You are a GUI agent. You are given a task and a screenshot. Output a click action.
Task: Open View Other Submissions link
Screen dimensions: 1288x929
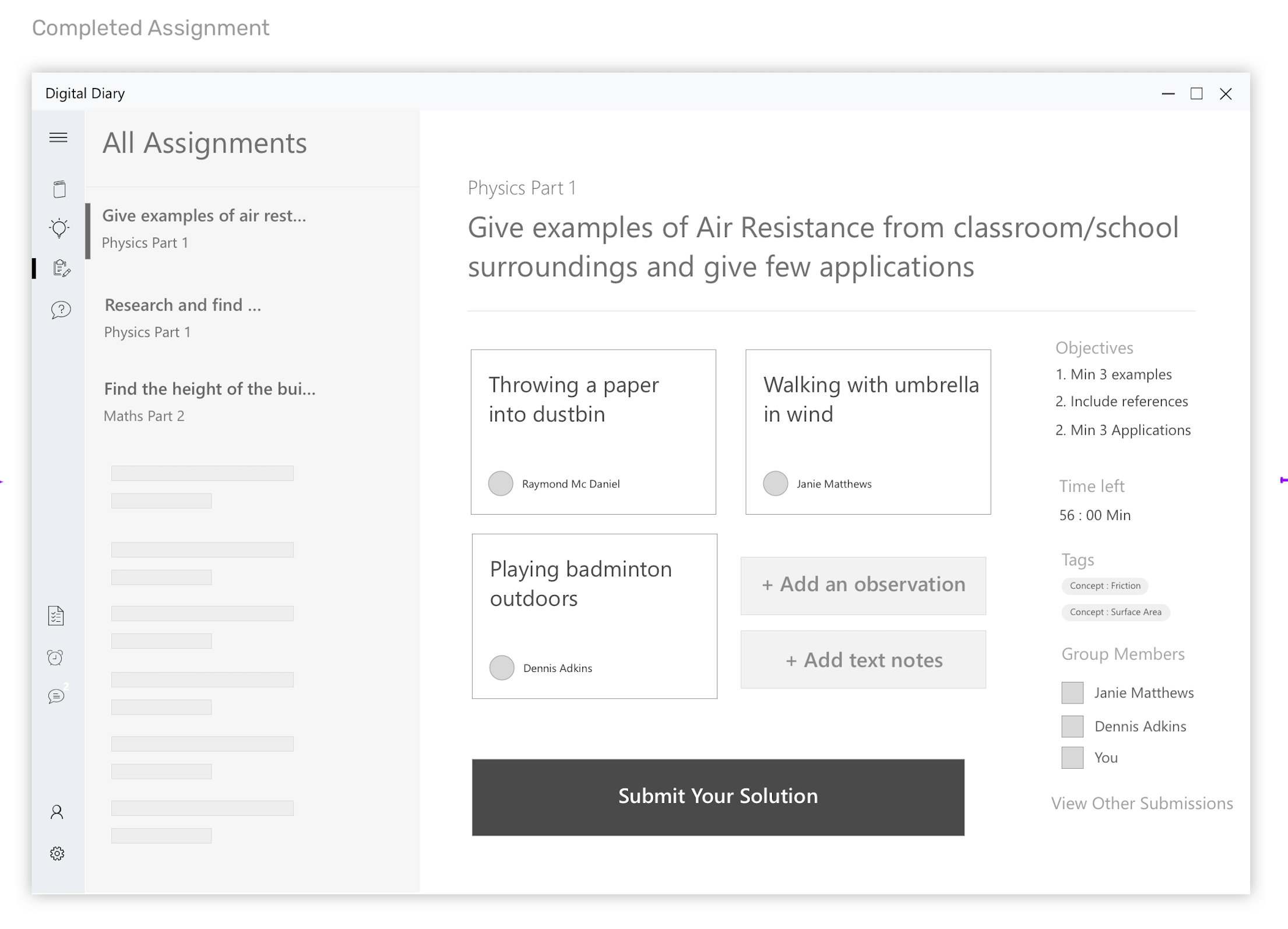coord(1141,803)
